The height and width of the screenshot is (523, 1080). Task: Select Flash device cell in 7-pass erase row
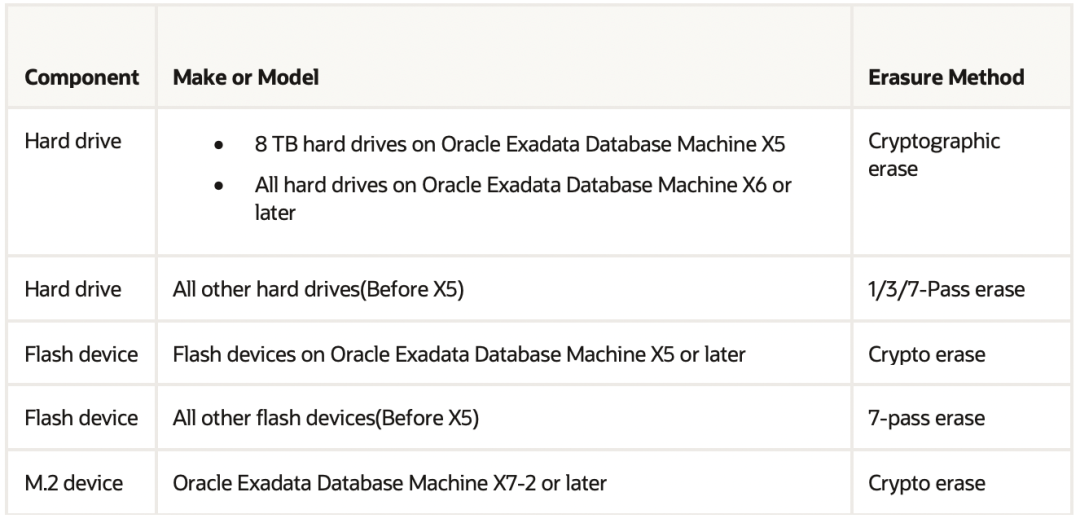(x=80, y=419)
